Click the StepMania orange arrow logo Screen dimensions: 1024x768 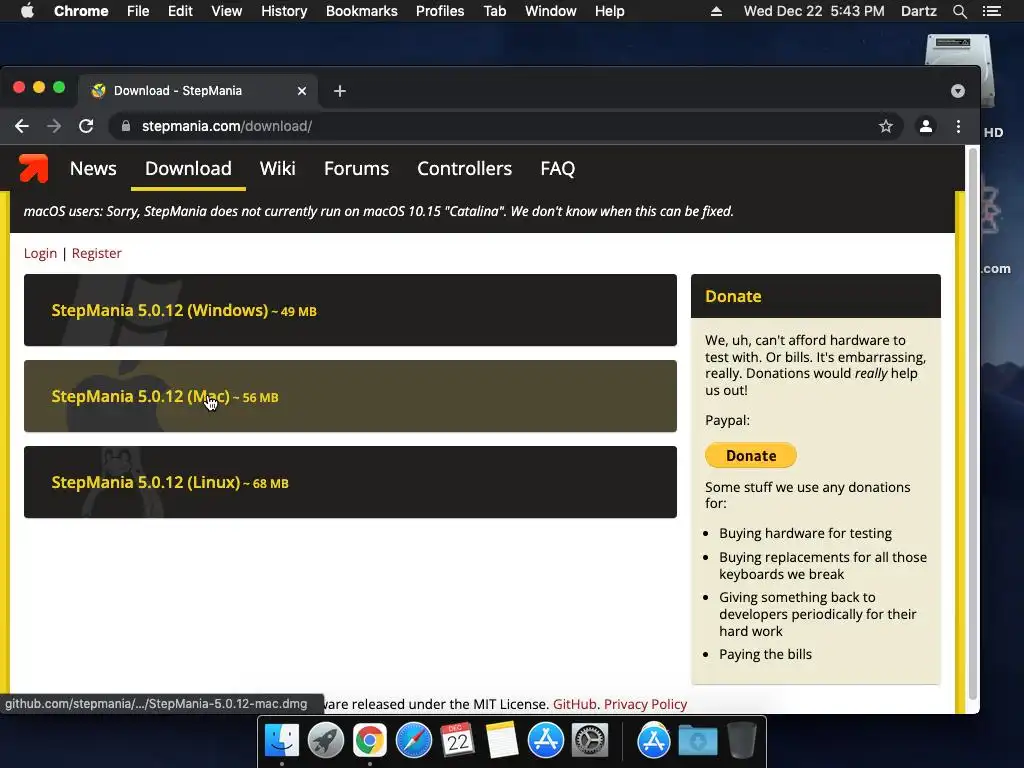coord(33,168)
